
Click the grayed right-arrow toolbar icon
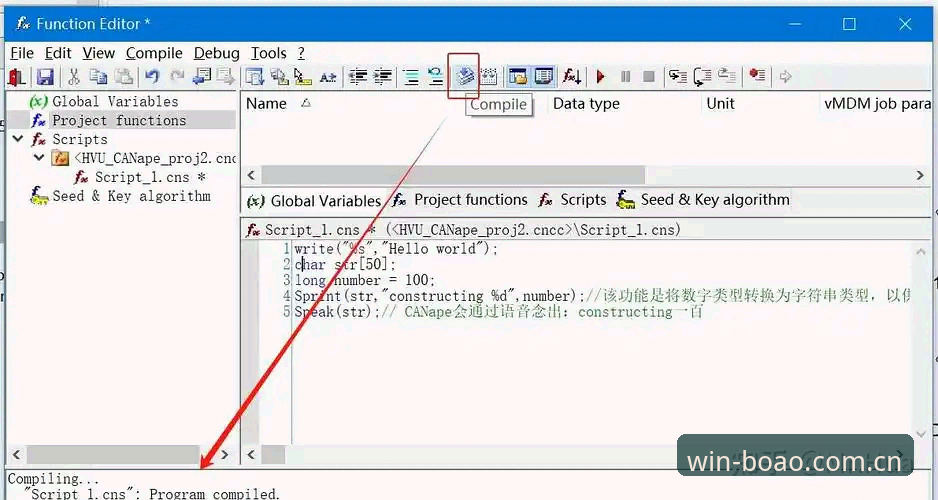(x=785, y=77)
